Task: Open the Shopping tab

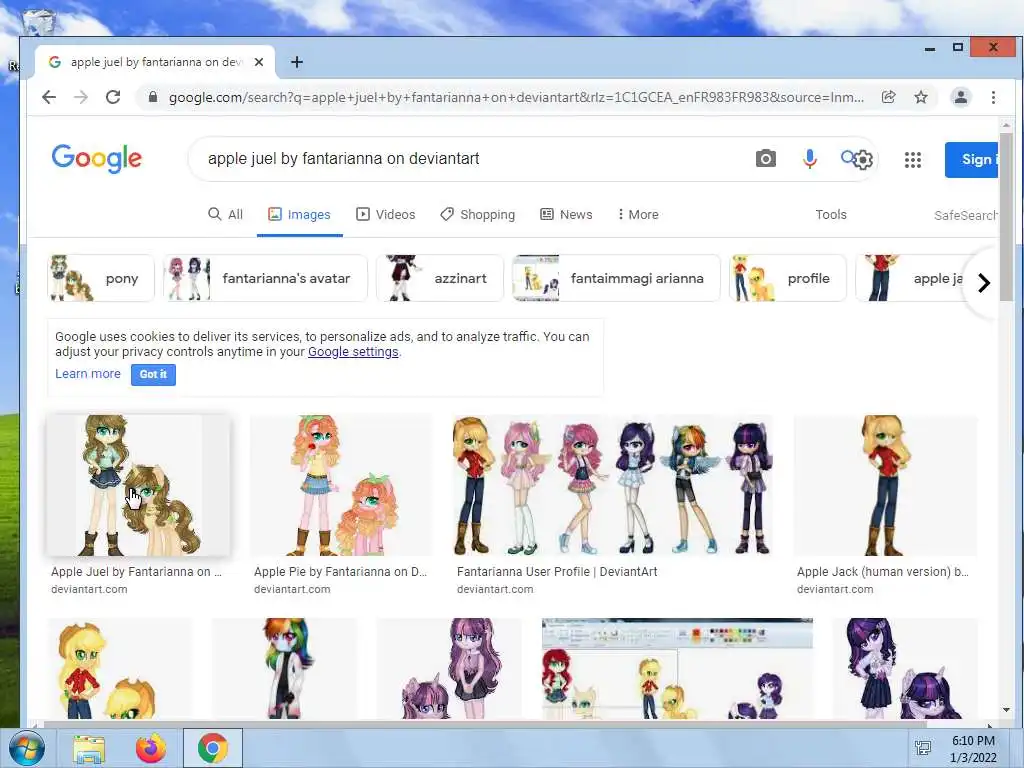Action: [477, 214]
